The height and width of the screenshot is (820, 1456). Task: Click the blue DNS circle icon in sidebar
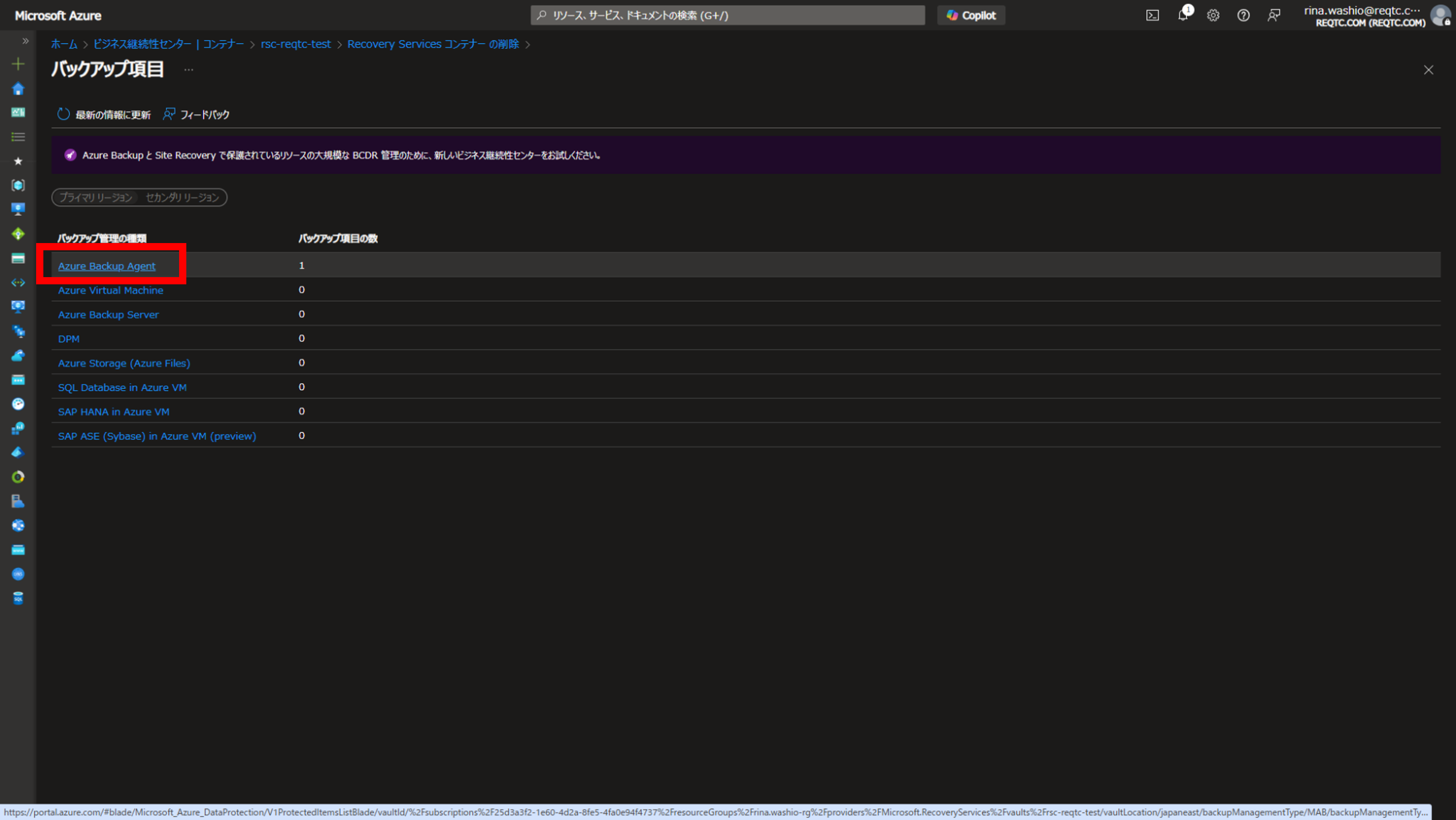pyautogui.click(x=18, y=574)
